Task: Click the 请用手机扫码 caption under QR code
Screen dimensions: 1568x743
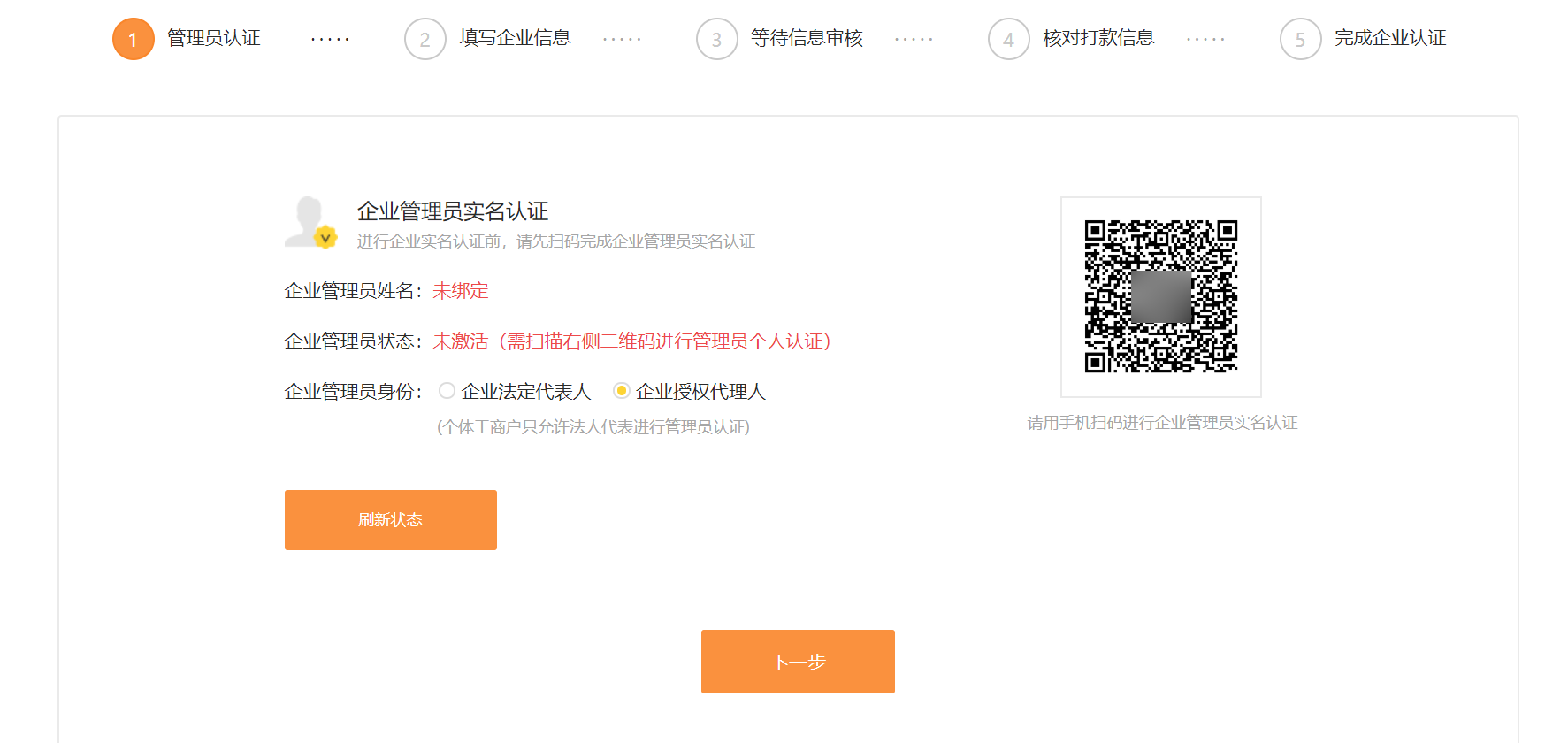Action: point(1162,423)
